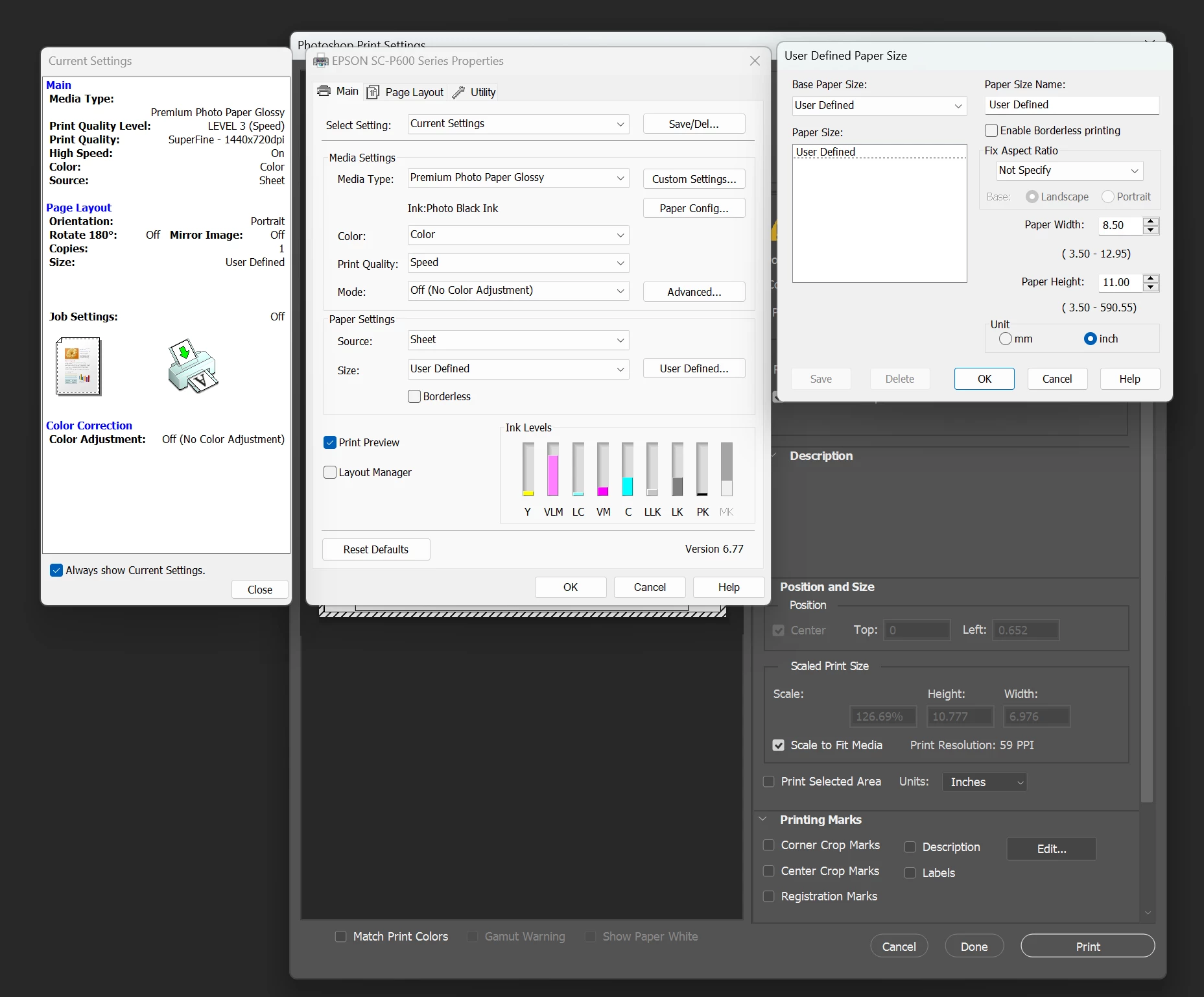Open Custom Settings...
The width and height of the screenshot is (1204, 997).
point(694,179)
